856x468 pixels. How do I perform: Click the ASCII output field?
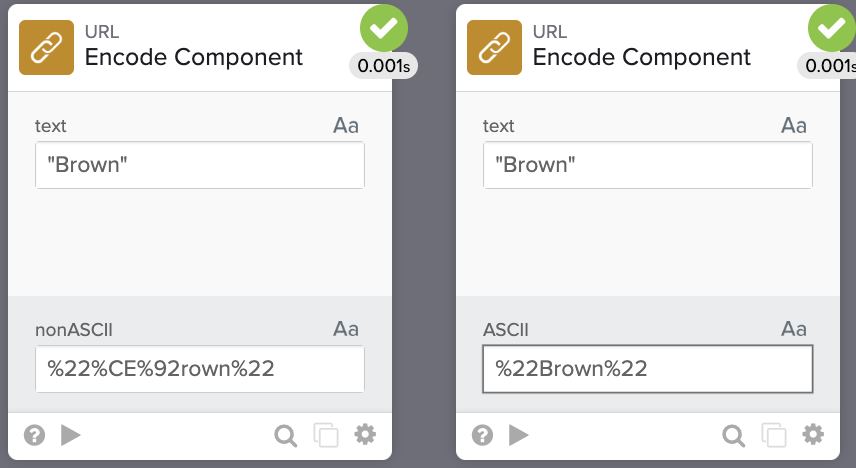(x=647, y=369)
